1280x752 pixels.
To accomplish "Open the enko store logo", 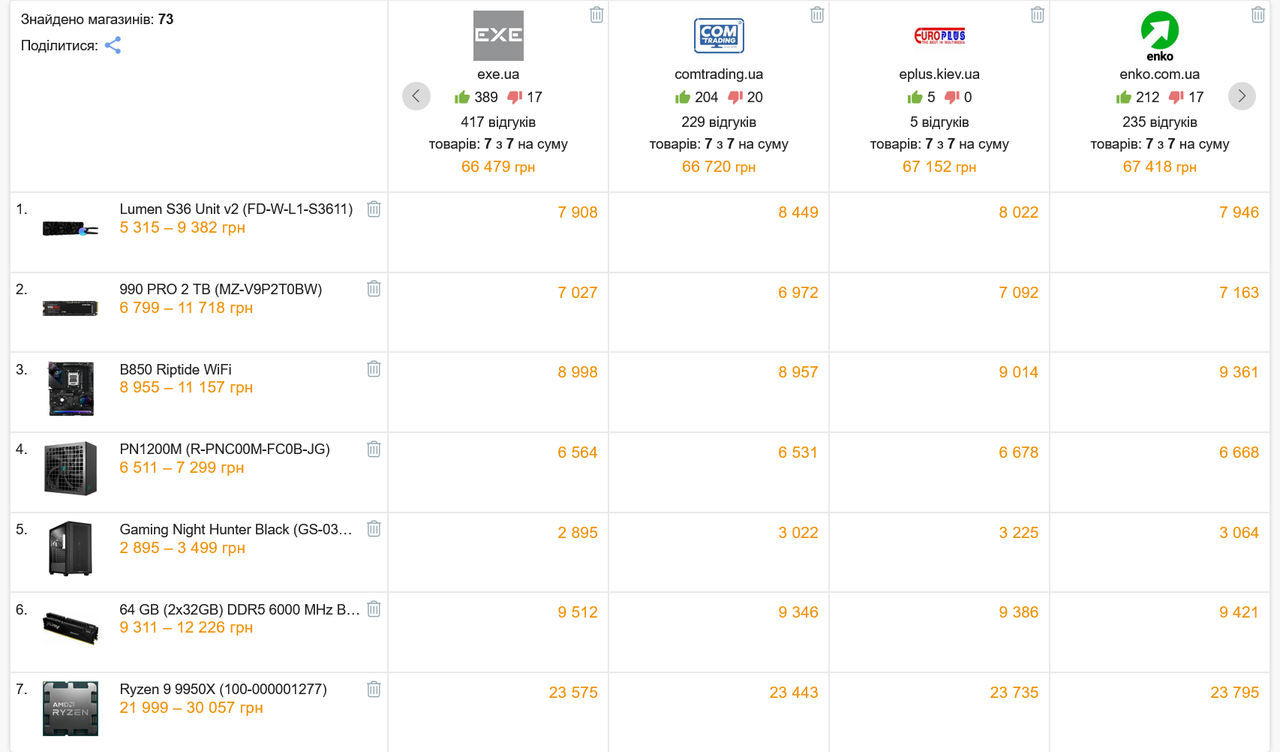I will (1160, 36).
